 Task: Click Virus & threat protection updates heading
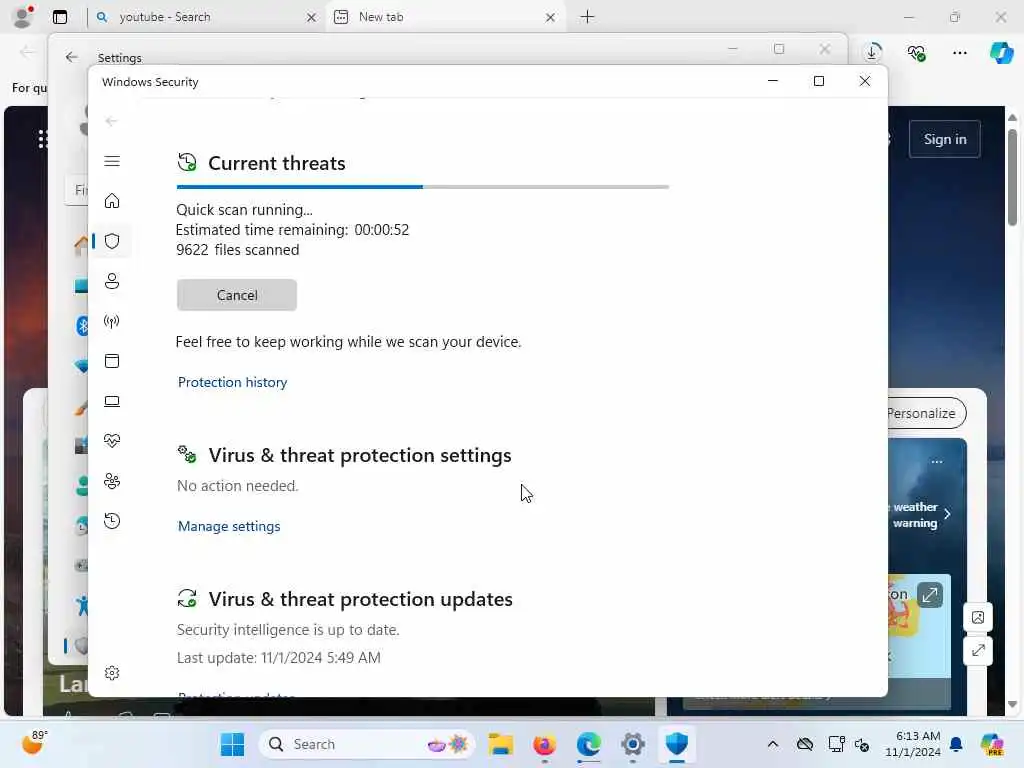360,600
